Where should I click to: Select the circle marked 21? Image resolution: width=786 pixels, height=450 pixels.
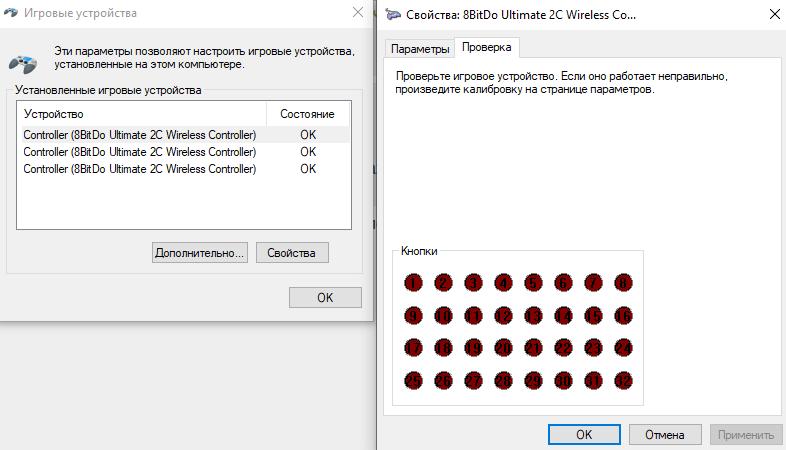pos(533,348)
